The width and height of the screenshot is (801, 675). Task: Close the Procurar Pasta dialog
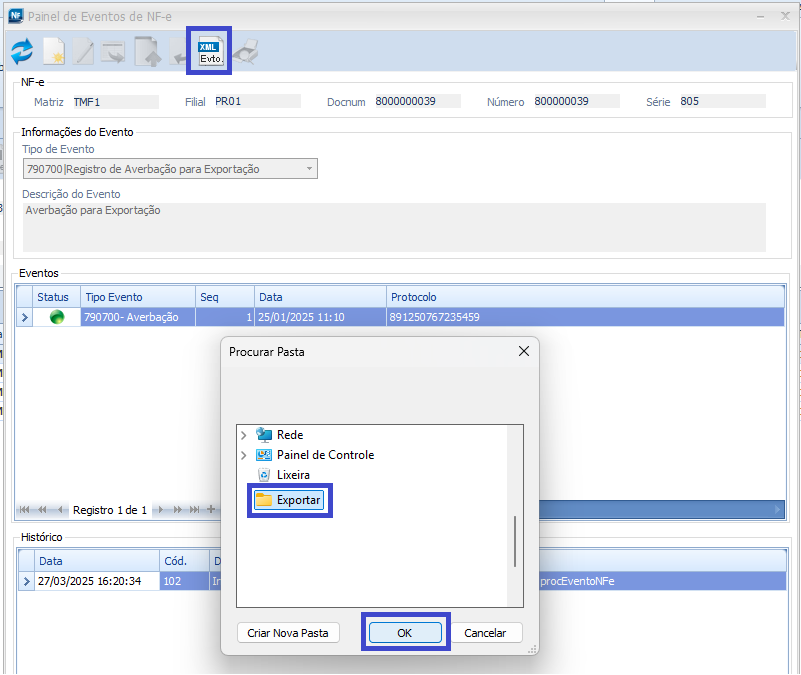tap(524, 351)
